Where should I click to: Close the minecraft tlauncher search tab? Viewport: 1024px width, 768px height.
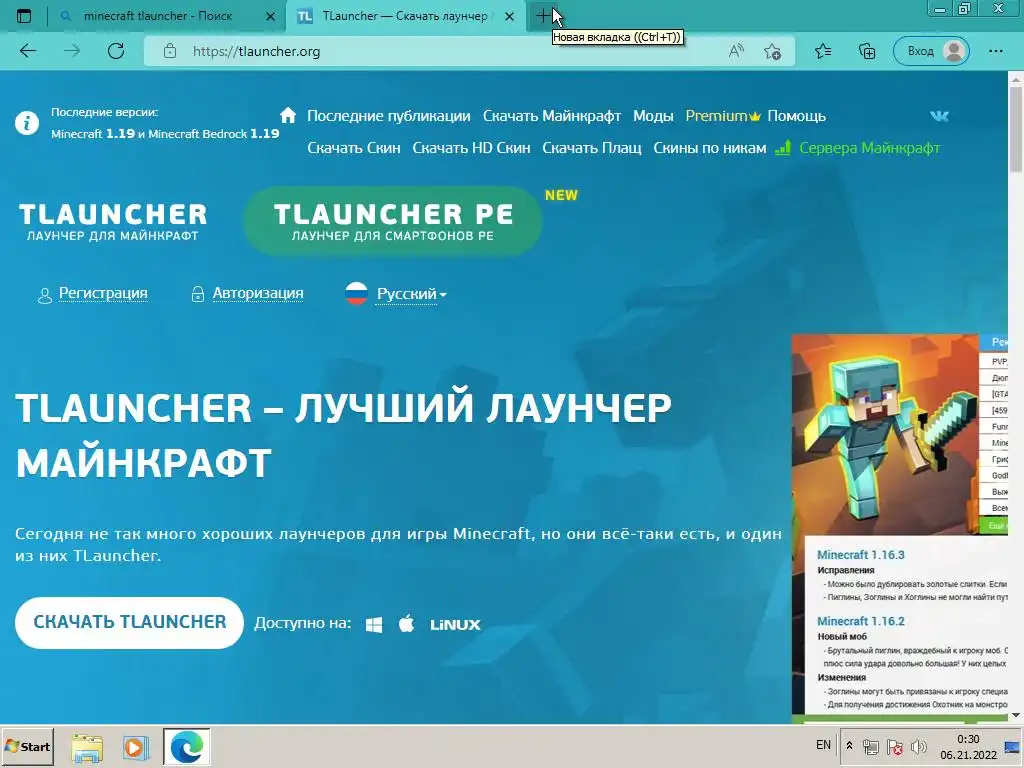[x=270, y=16]
